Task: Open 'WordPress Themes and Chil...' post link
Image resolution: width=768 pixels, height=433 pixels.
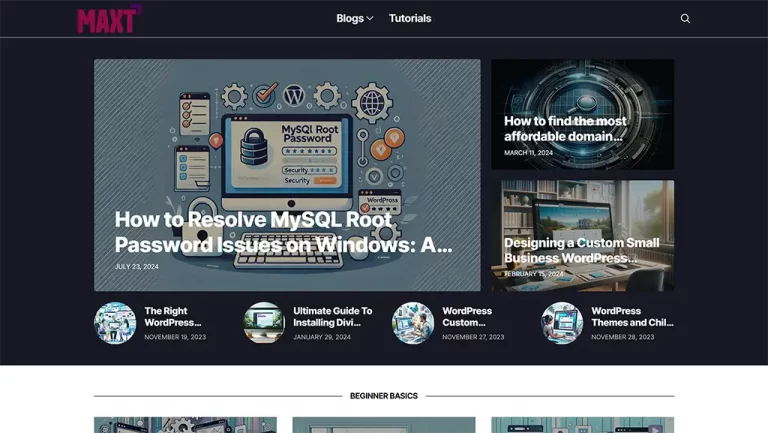Action: pyautogui.click(x=632, y=317)
